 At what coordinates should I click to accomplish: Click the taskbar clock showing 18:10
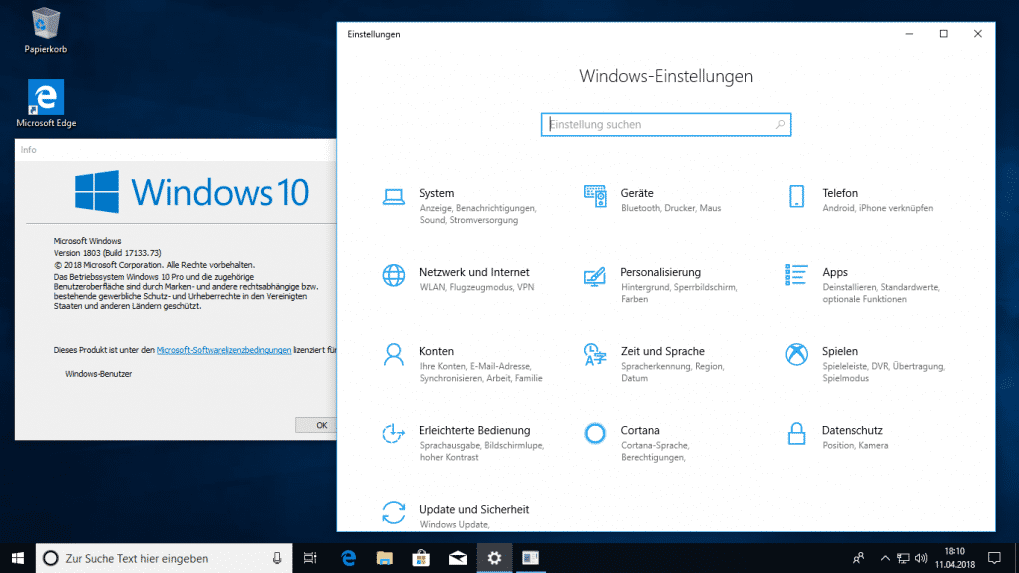[x=955, y=558]
